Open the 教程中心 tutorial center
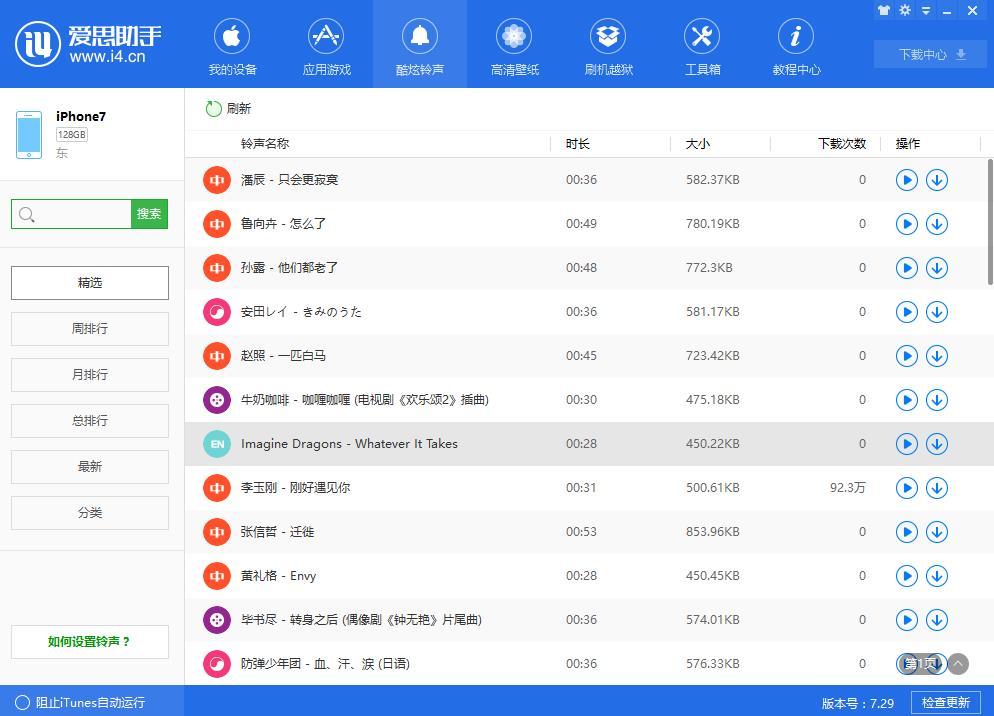This screenshot has width=994, height=716. coord(796,44)
